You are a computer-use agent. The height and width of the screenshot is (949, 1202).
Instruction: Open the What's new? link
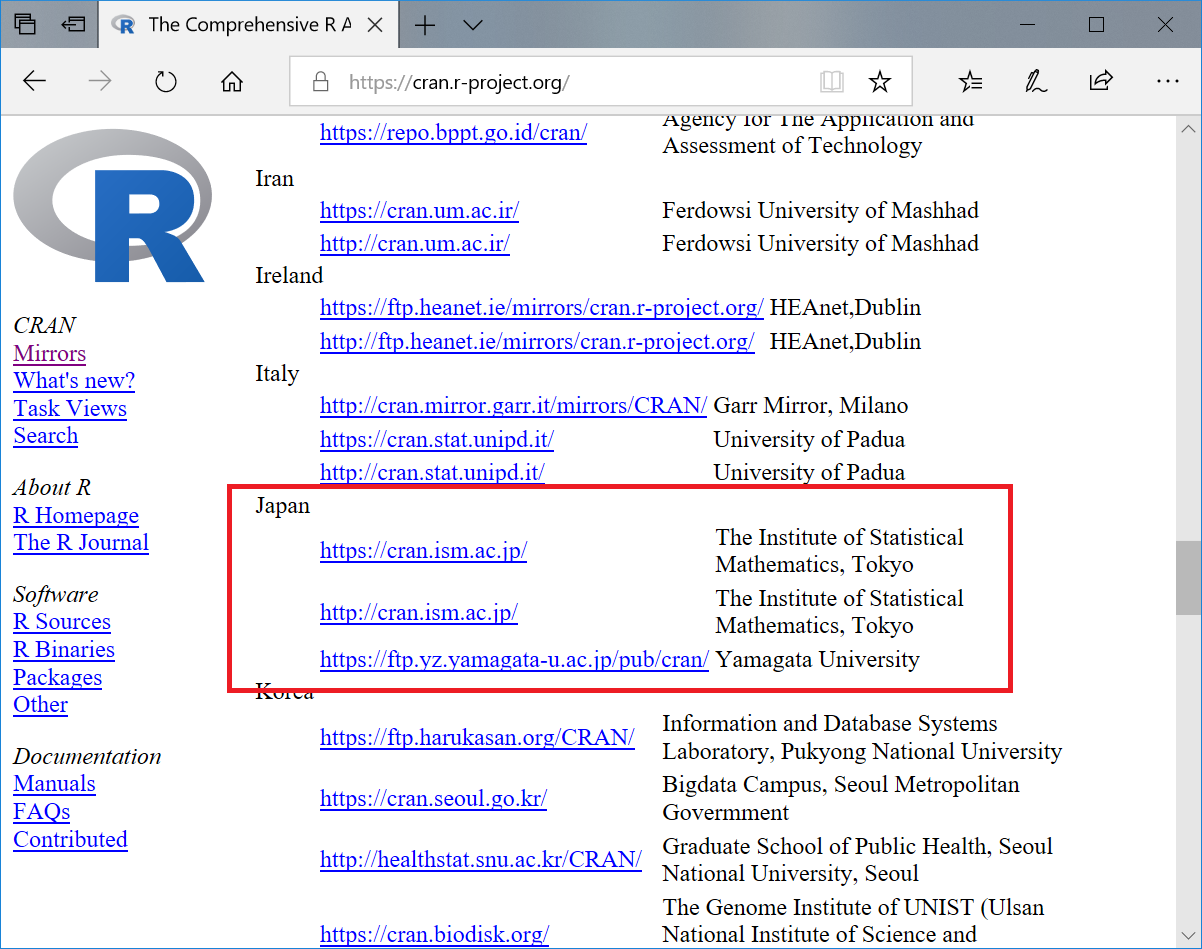coord(74,381)
